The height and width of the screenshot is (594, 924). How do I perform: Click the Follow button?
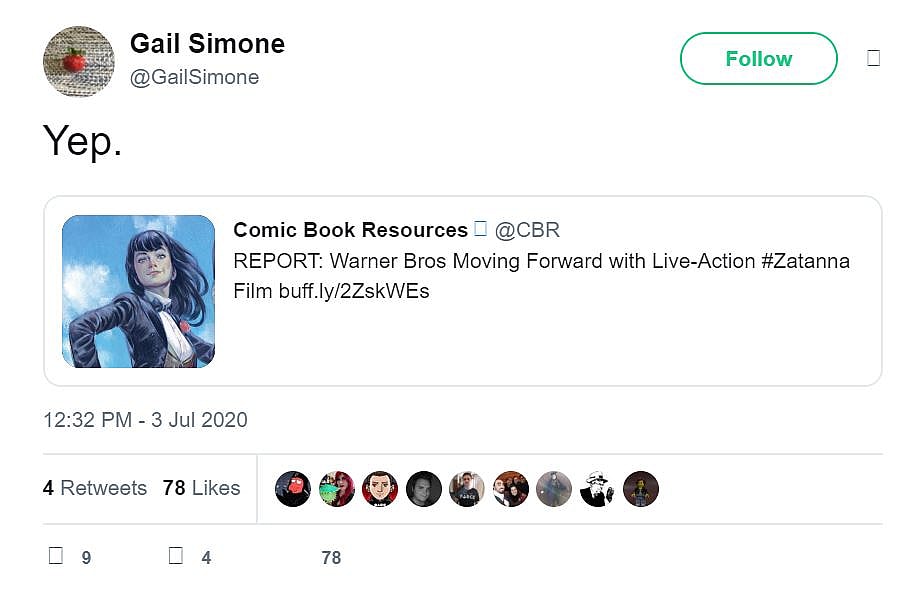point(758,59)
